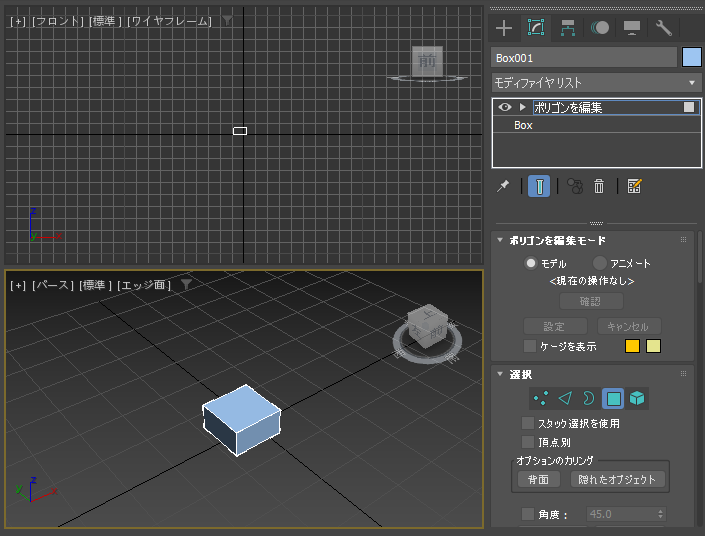Click the ViewCube in perspective viewport

[428, 326]
